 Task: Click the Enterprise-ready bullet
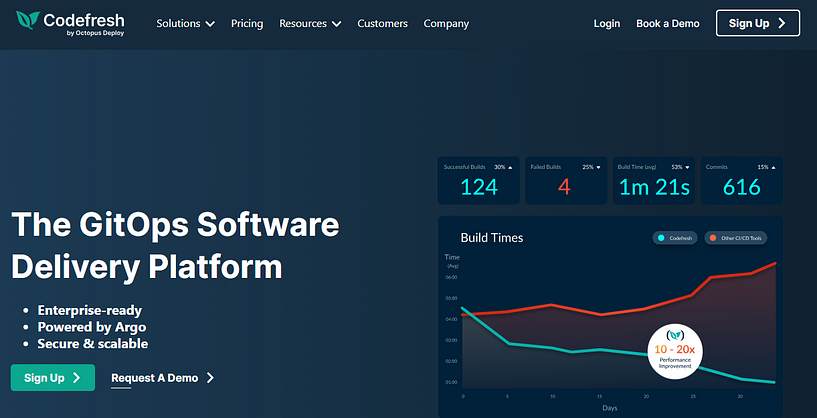[x=90, y=311]
